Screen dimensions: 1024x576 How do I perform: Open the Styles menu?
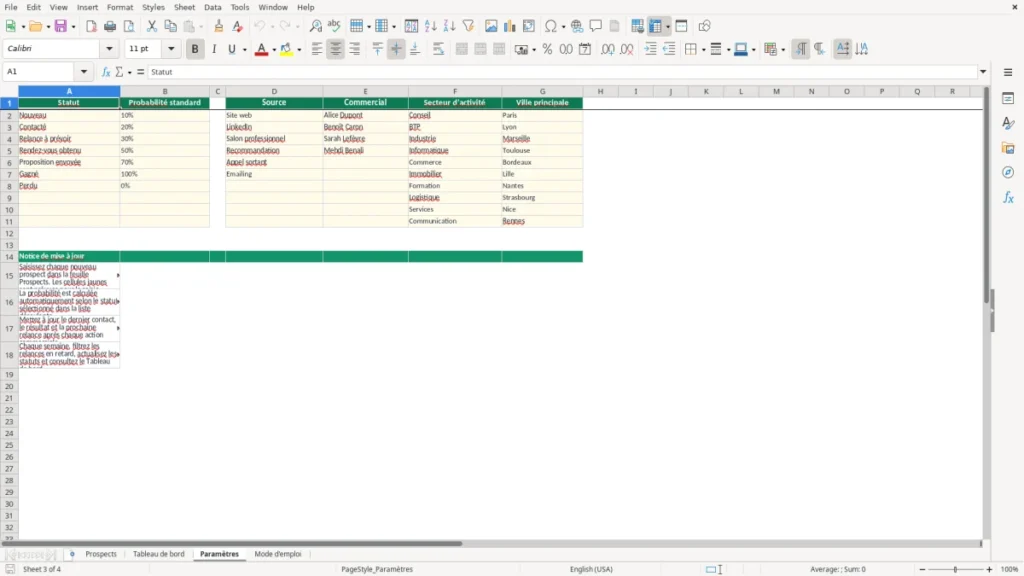click(x=153, y=7)
